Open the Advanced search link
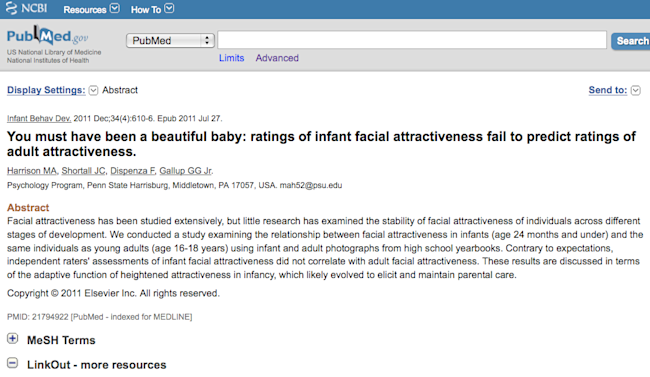650x377 pixels. pyautogui.click(x=277, y=58)
